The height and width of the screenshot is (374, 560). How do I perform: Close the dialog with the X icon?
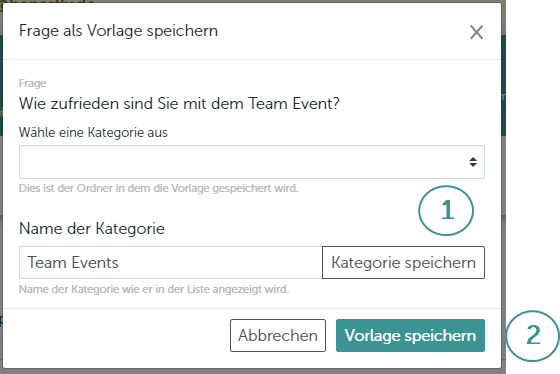[476, 33]
